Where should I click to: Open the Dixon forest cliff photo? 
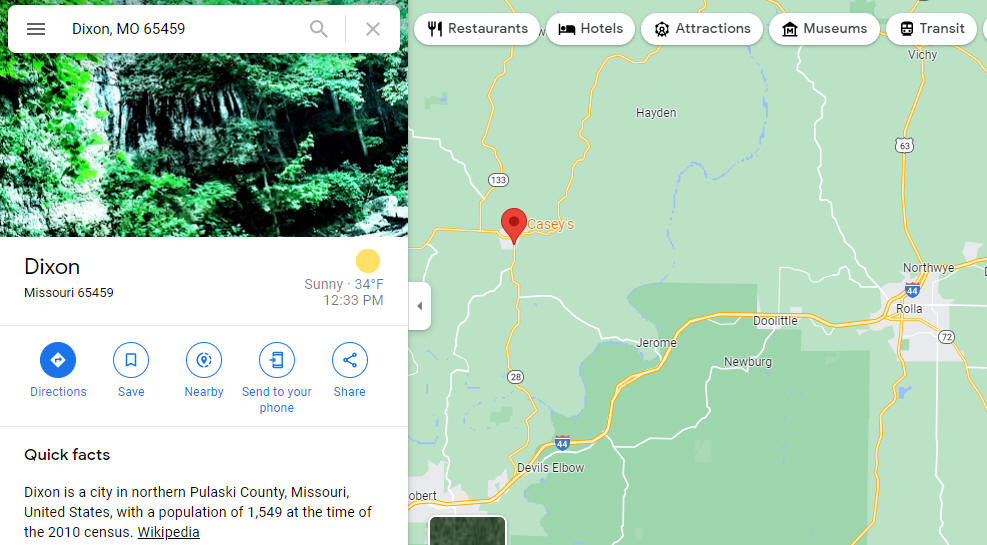204,145
